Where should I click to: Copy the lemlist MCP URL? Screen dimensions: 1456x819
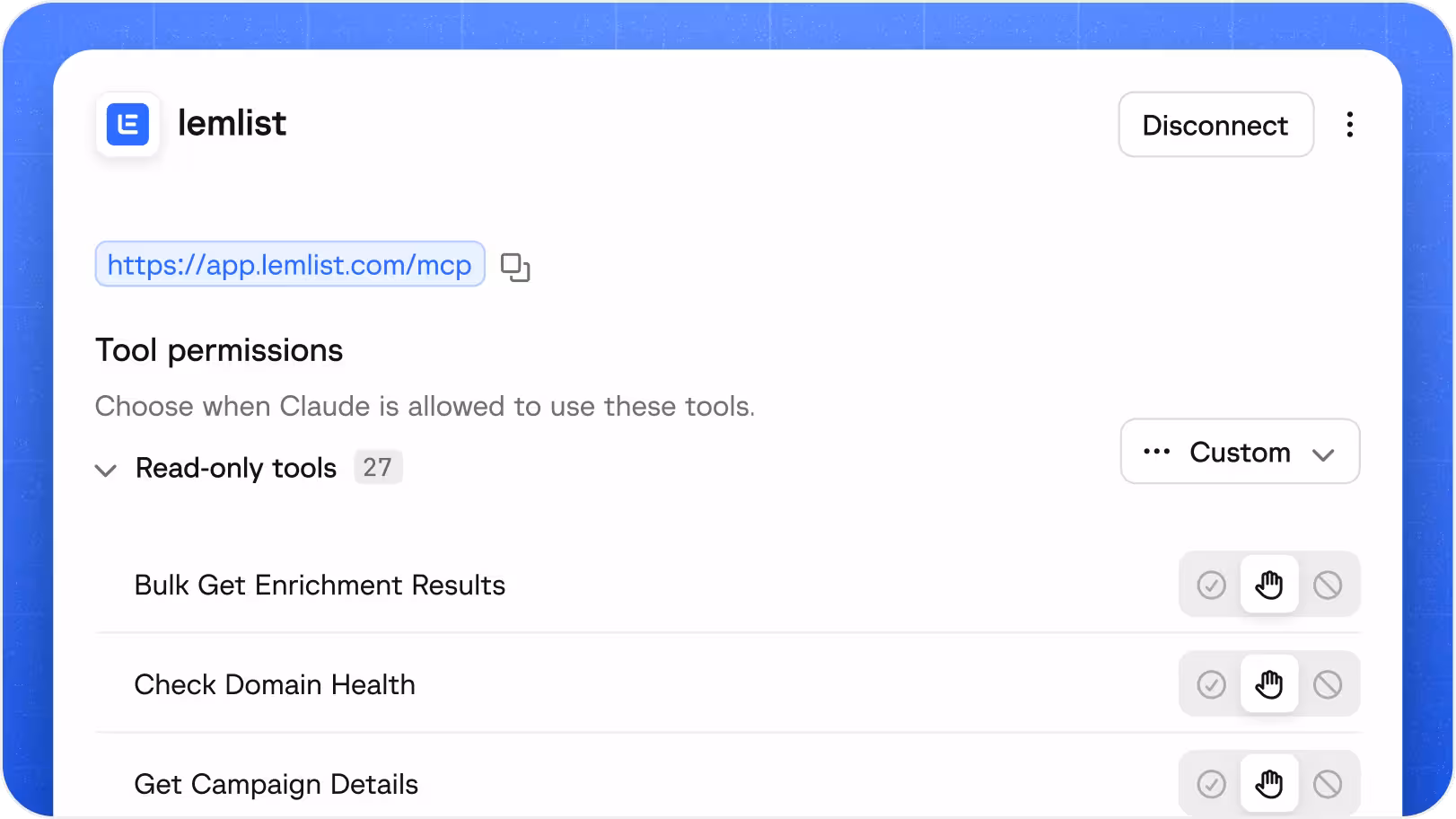click(515, 267)
